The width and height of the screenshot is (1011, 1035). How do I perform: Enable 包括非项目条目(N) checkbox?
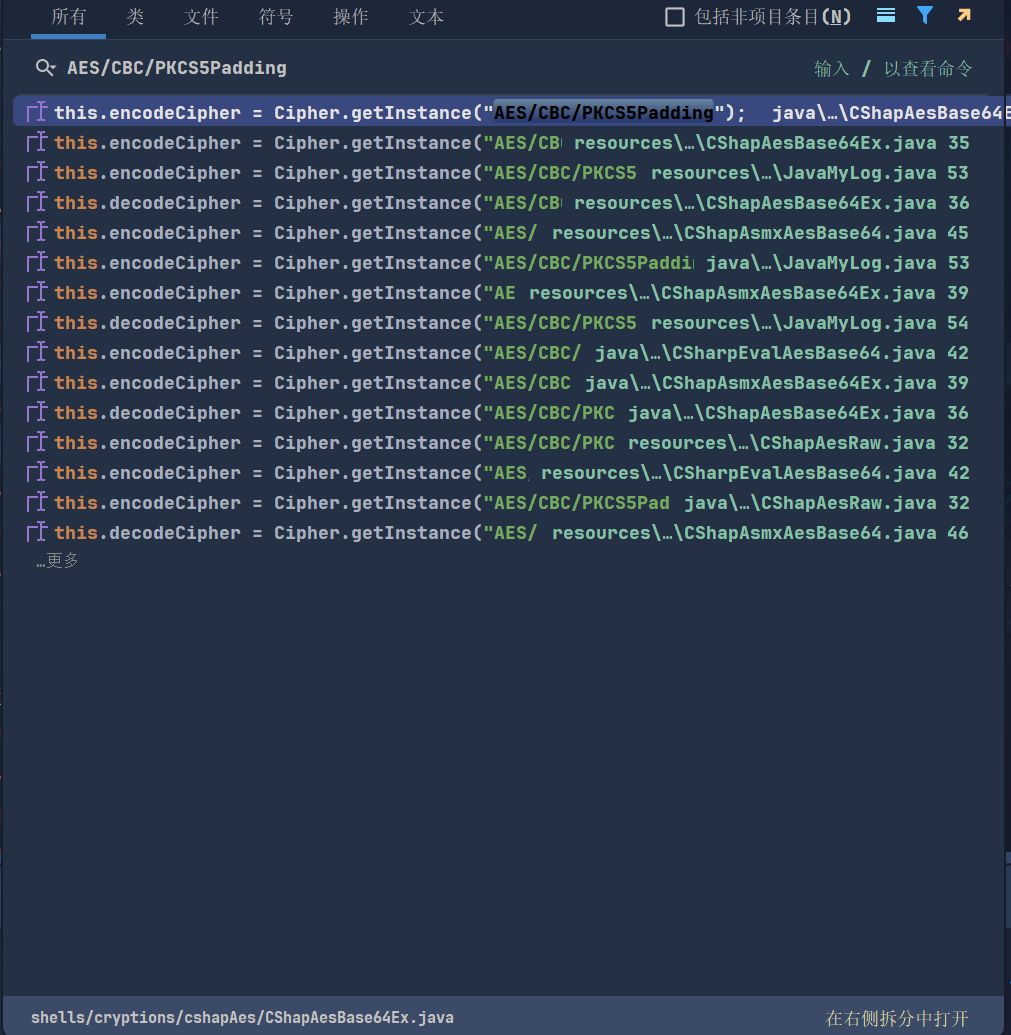[674, 17]
